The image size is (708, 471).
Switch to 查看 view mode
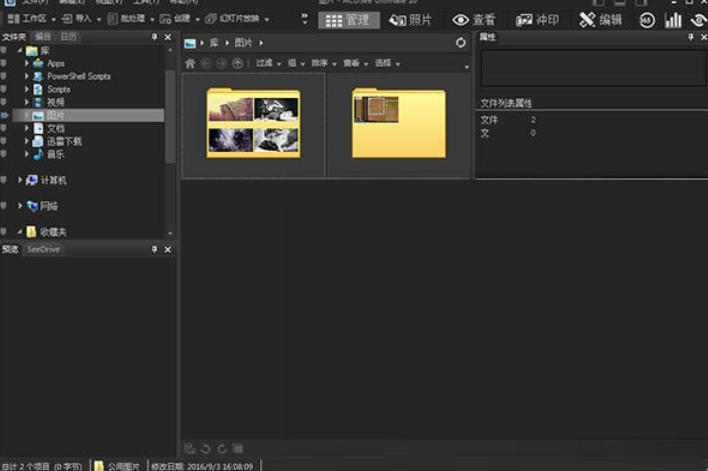[474, 20]
